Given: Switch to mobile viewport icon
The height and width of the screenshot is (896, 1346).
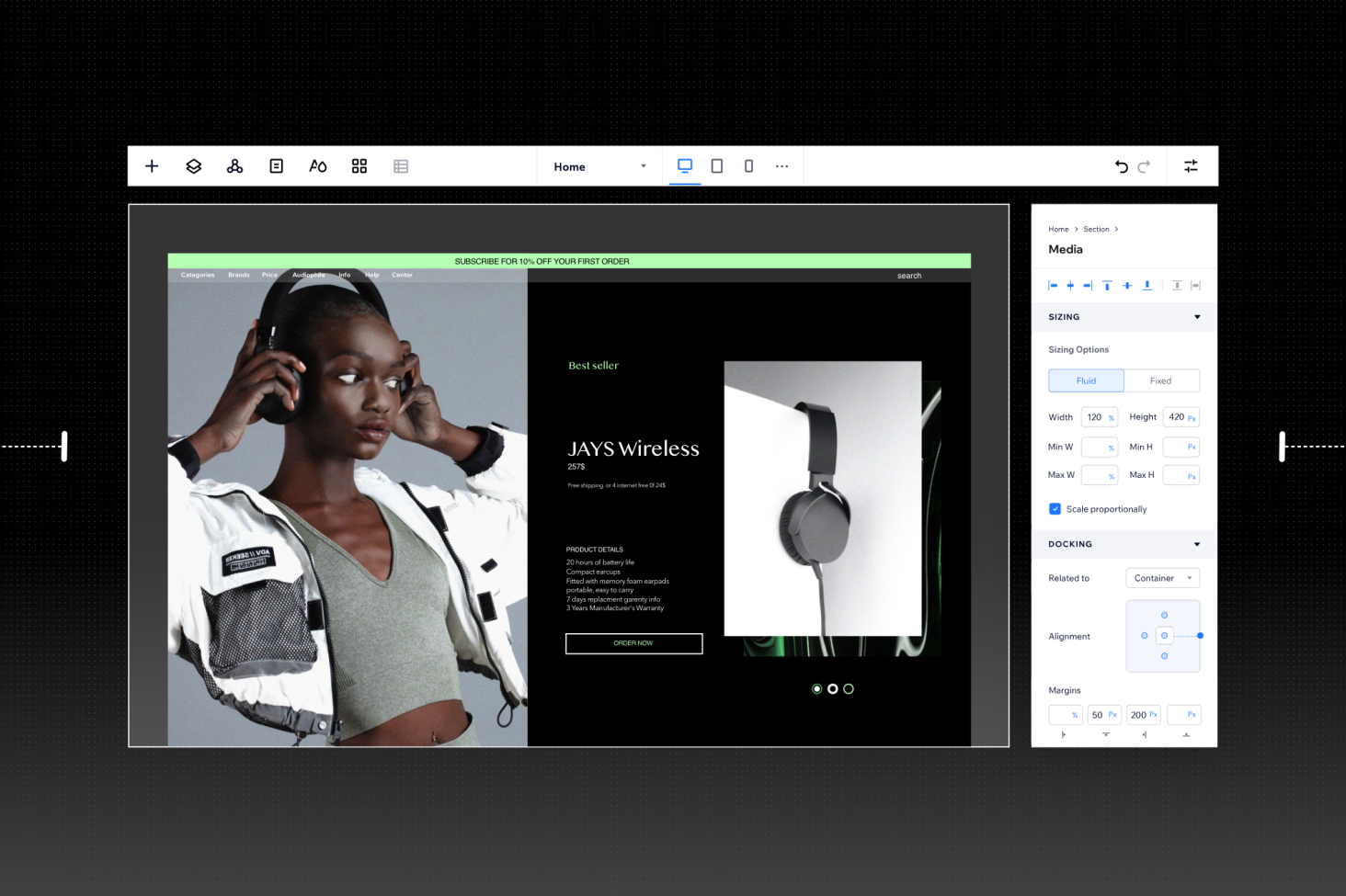Looking at the screenshot, I should click(748, 166).
